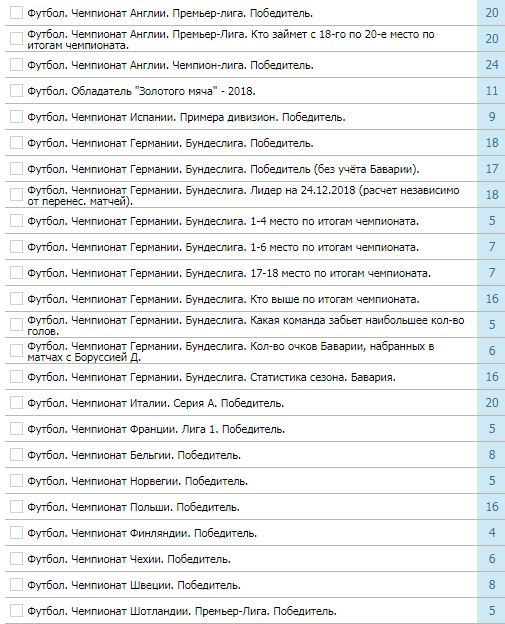Select the checkbox for Чемпионат Испании. Примера дивизион
Image resolution: width=505 pixels, height=624 pixels.
16,117
